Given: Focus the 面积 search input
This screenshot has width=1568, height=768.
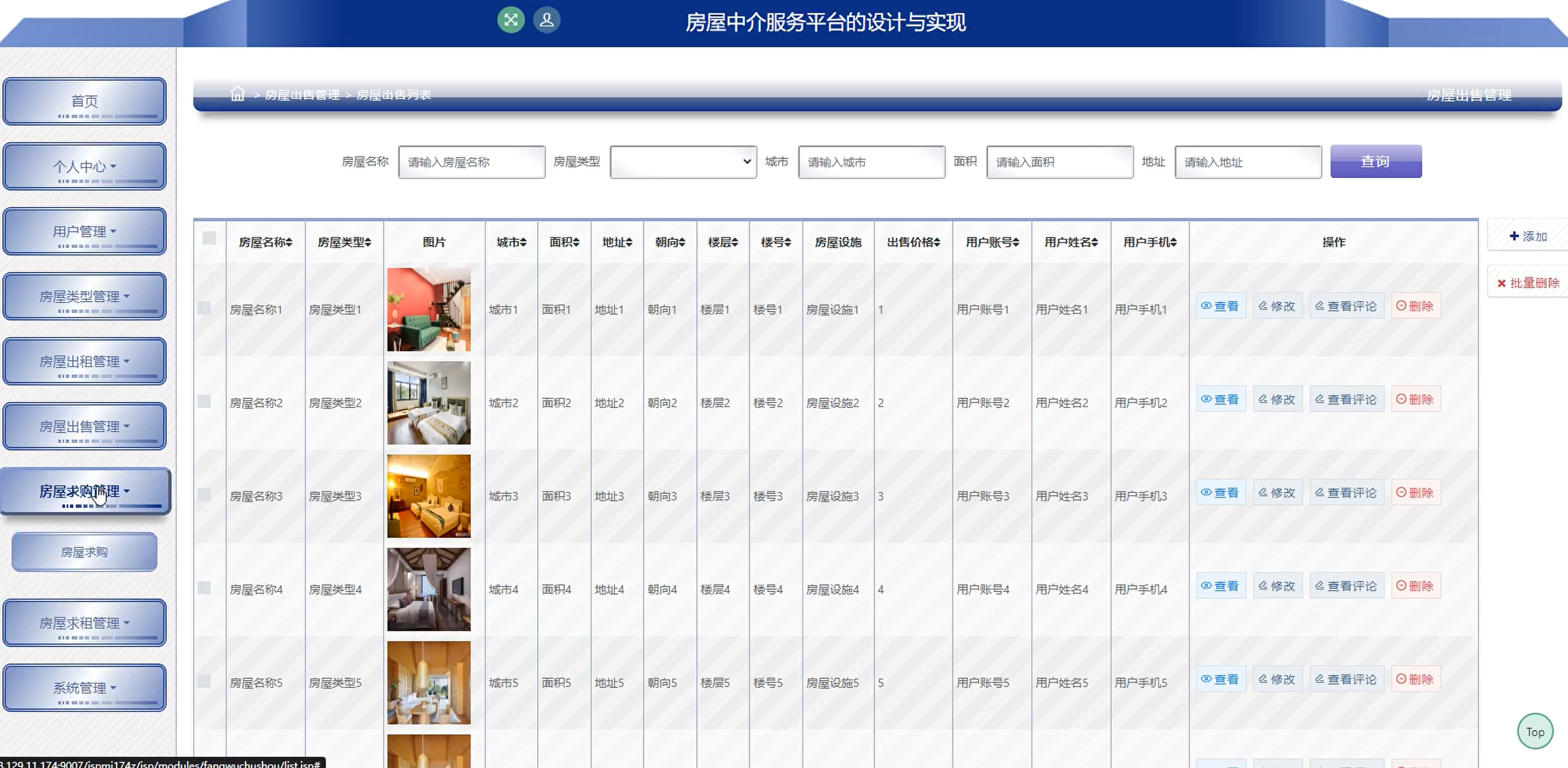Looking at the screenshot, I should pyautogui.click(x=1060, y=162).
